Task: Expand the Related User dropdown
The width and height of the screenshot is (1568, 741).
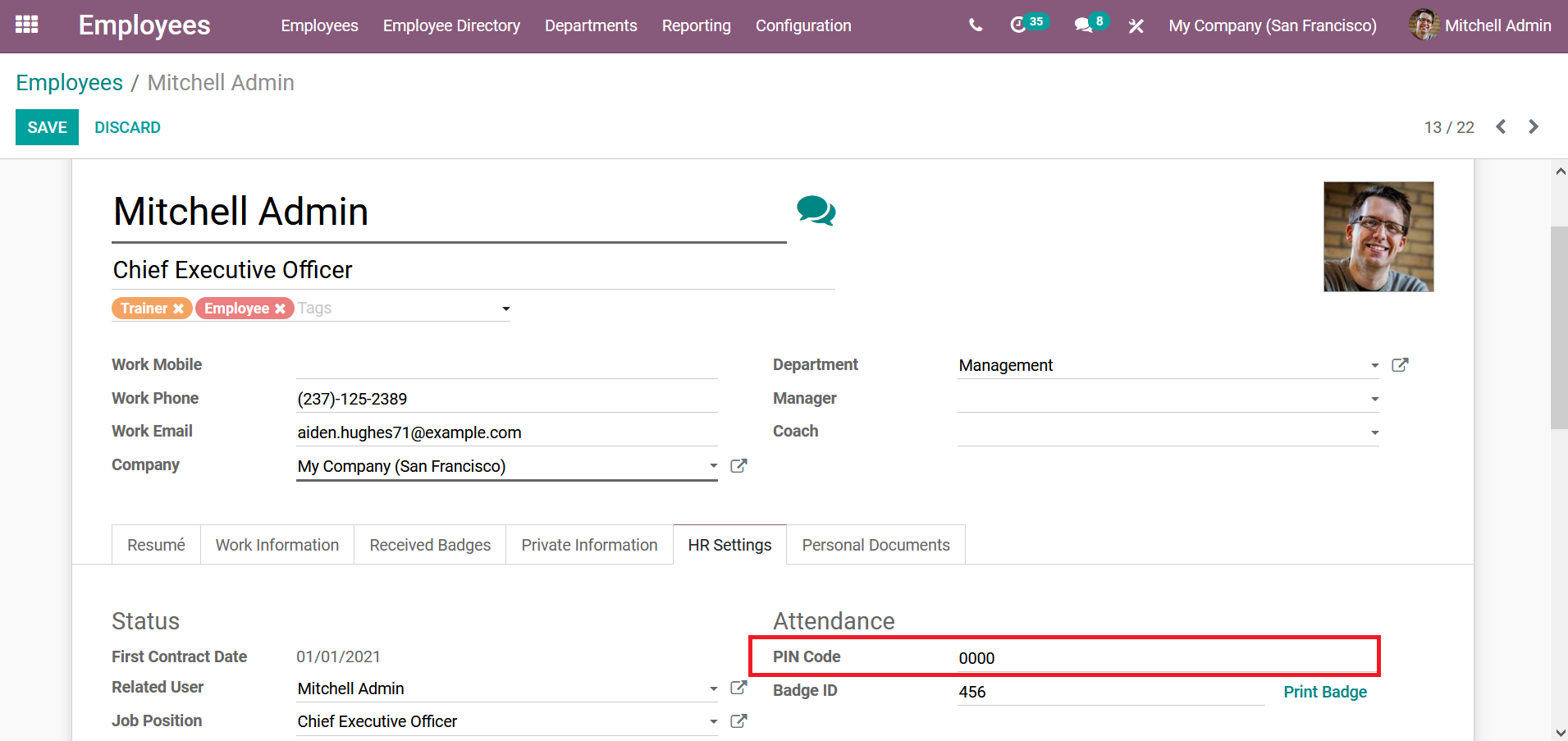Action: [713, 688]
